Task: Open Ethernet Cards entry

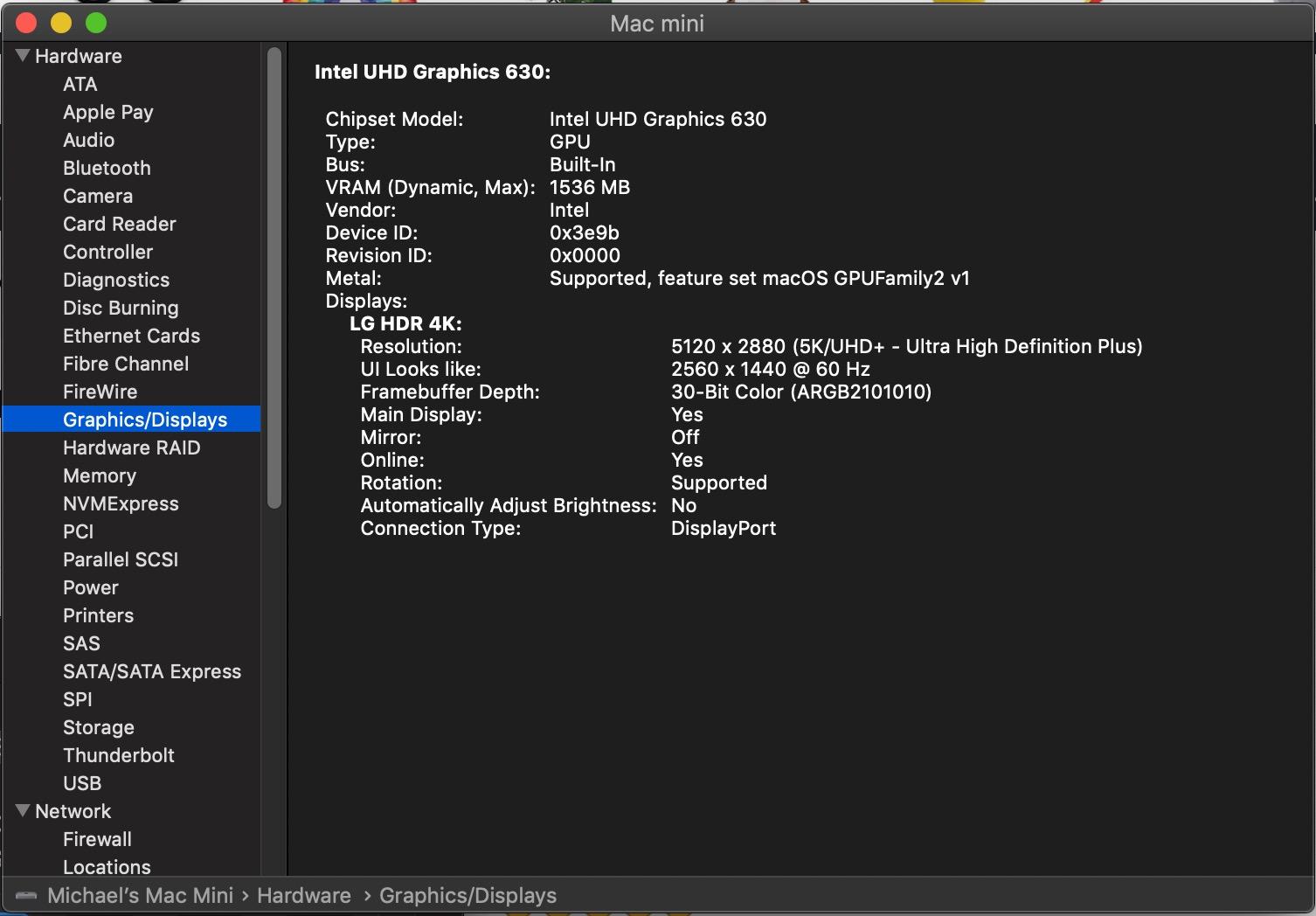Action: (x=131, y=336)
